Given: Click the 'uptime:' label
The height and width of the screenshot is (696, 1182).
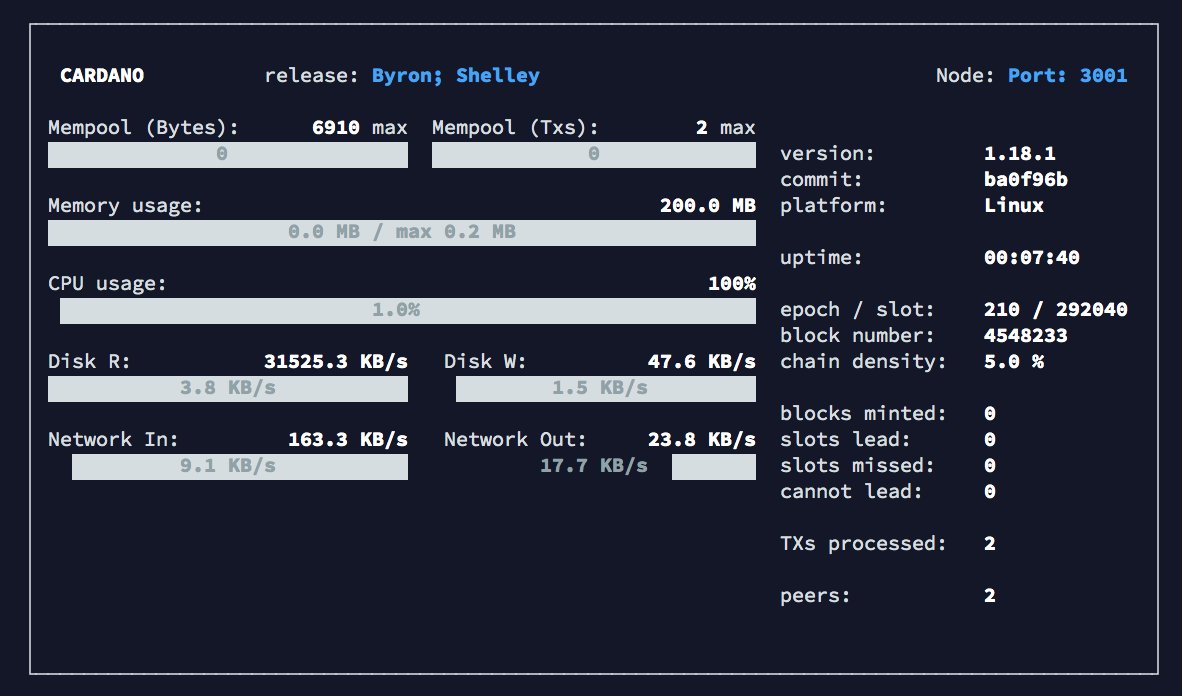Looking at the screenshot, I should (821, 258).
